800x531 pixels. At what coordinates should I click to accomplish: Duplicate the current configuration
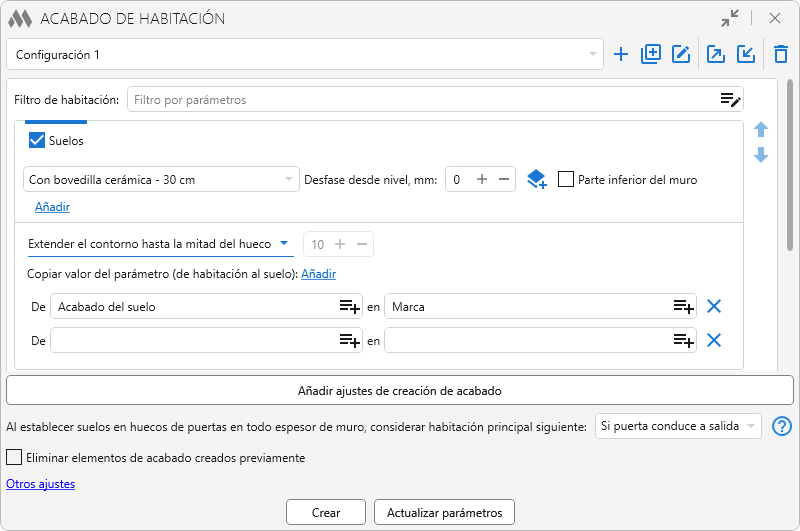[651, 55]
